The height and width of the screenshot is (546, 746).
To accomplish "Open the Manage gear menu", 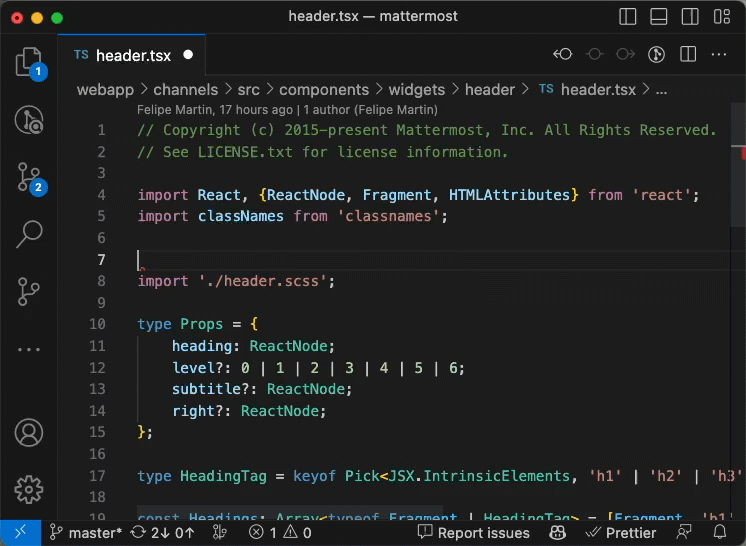I will point(29,489).
